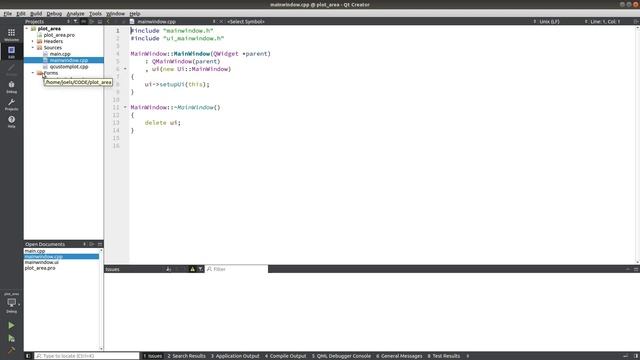Show the Application Output pane

[x=235, y=356]
